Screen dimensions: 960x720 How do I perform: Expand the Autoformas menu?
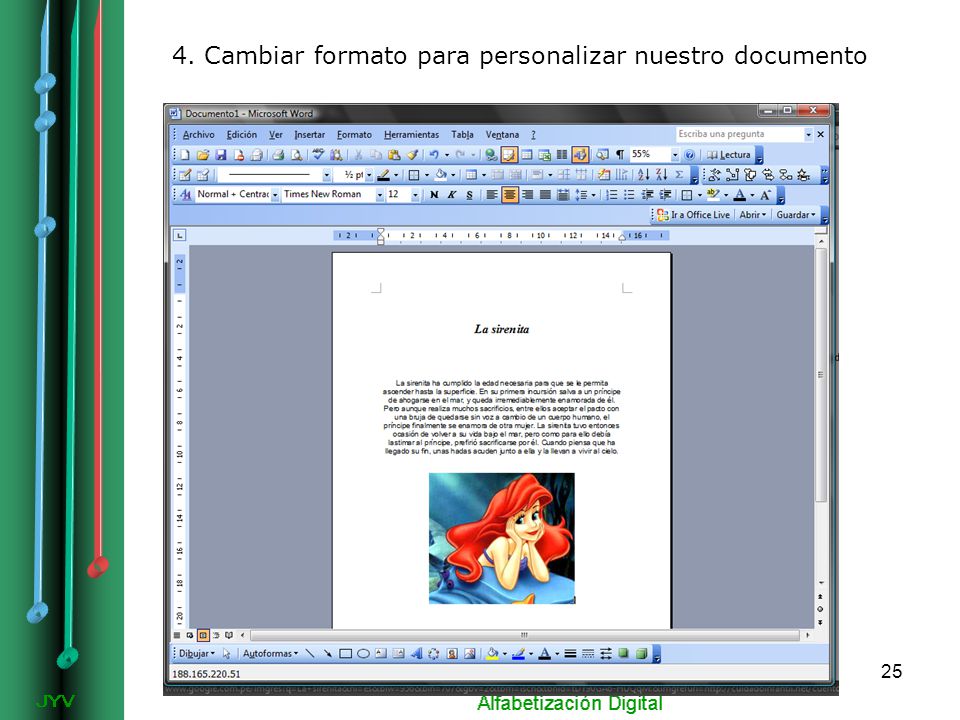270,654
